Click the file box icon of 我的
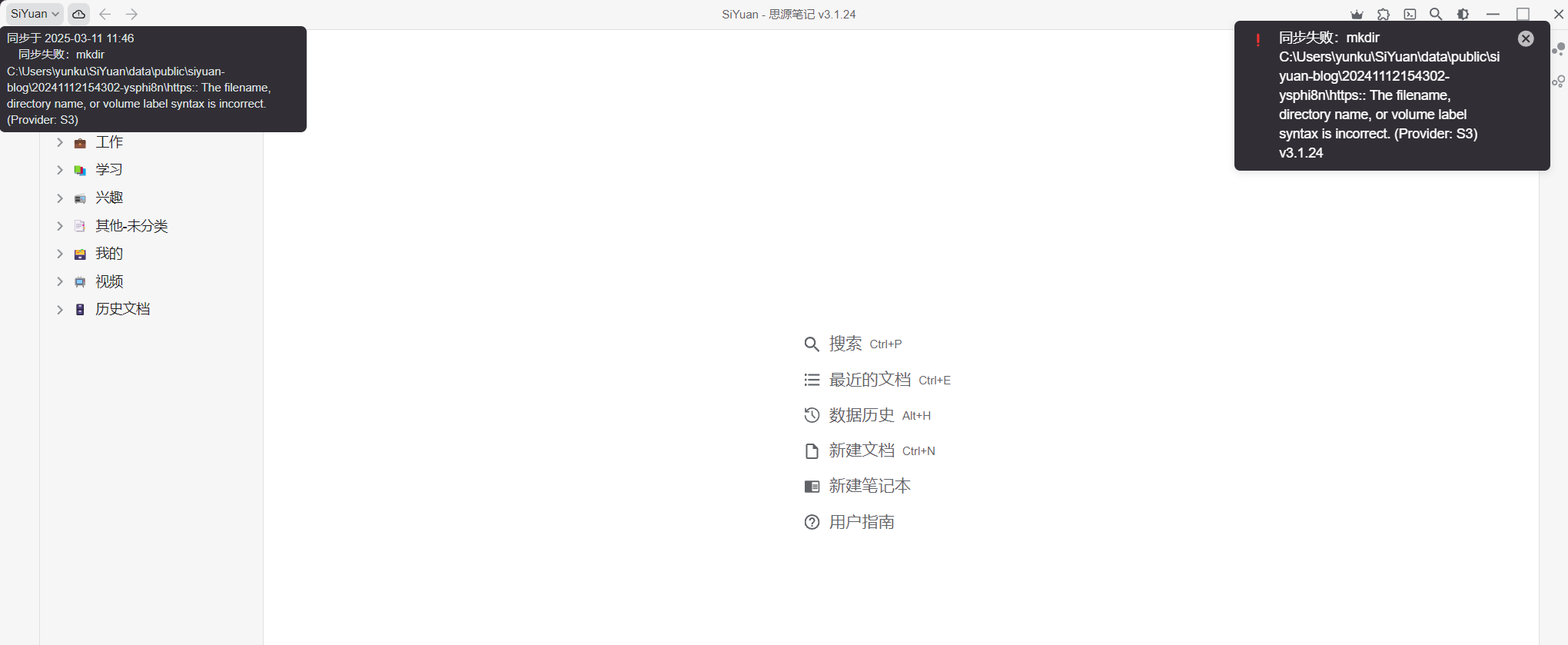 pos(80,254)
